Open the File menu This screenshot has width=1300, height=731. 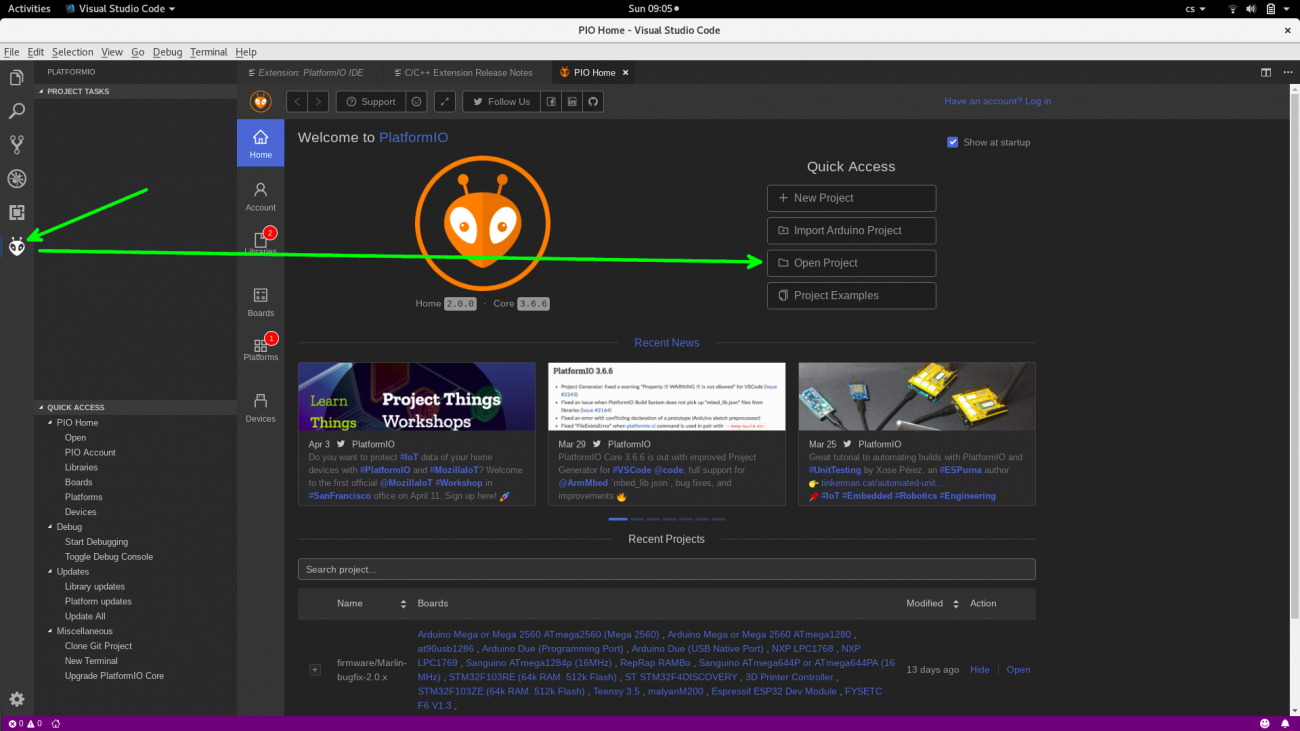point(11,52)
